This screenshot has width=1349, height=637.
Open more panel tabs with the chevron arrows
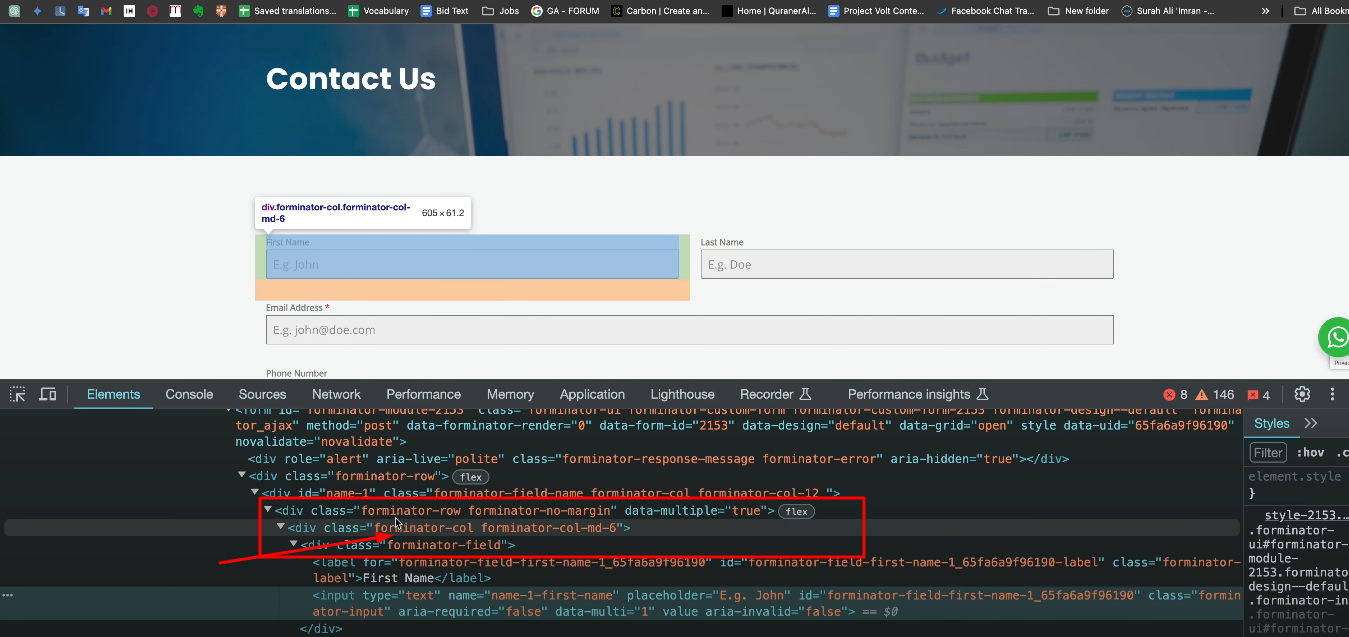(x=1311, y=422)
